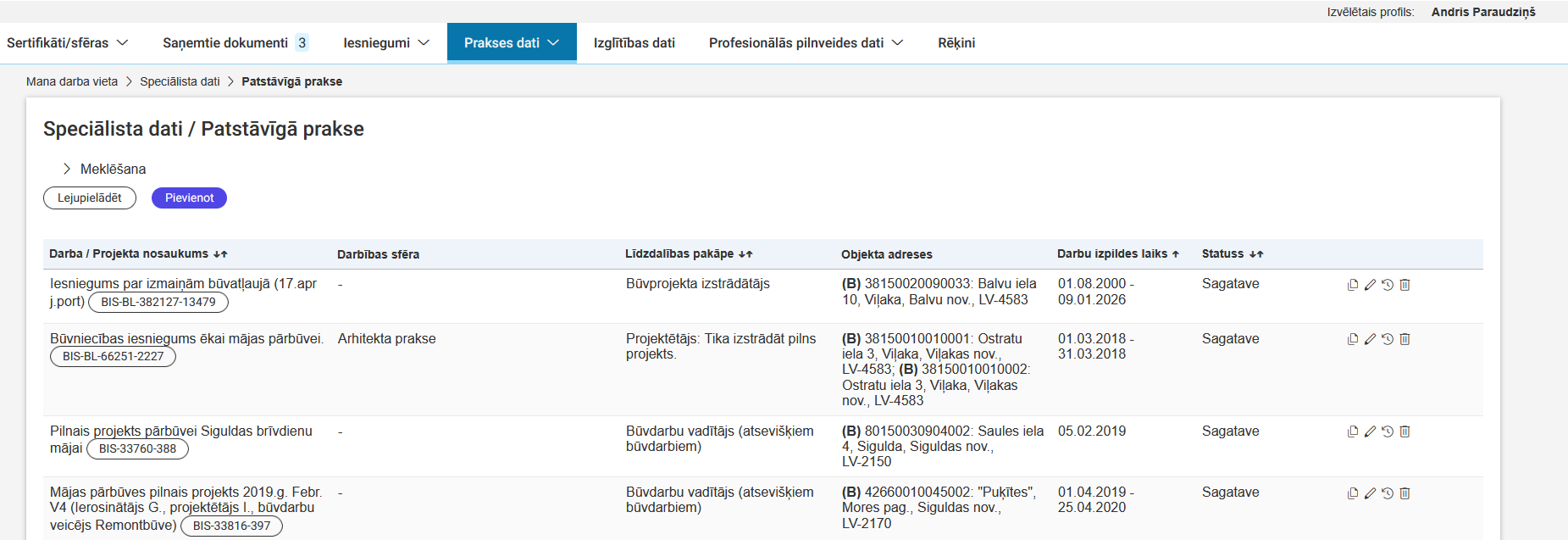Copy the Pukītes Mores pag. record

(1353, 493)
